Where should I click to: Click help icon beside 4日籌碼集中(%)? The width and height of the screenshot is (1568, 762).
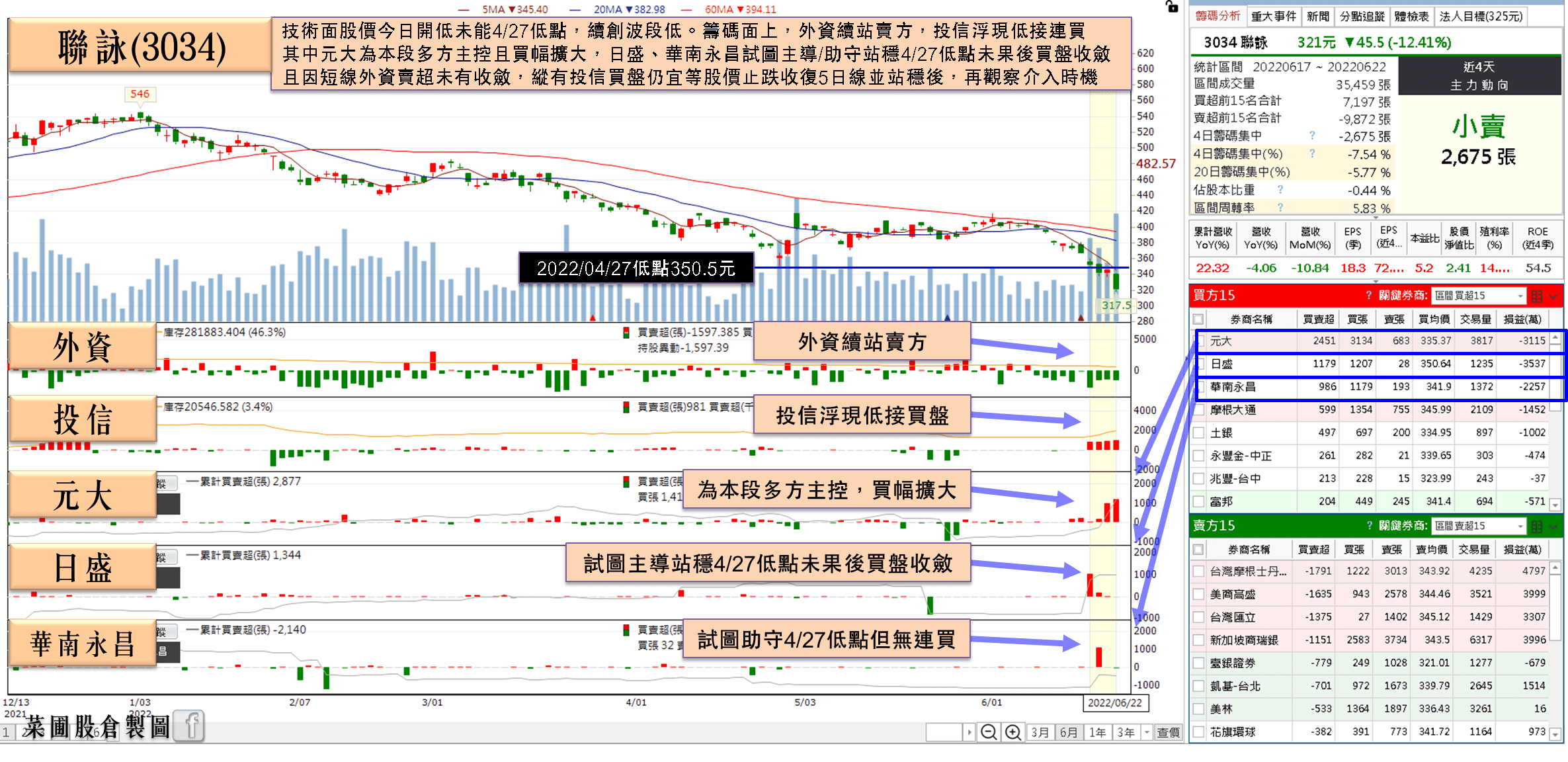1312,153
